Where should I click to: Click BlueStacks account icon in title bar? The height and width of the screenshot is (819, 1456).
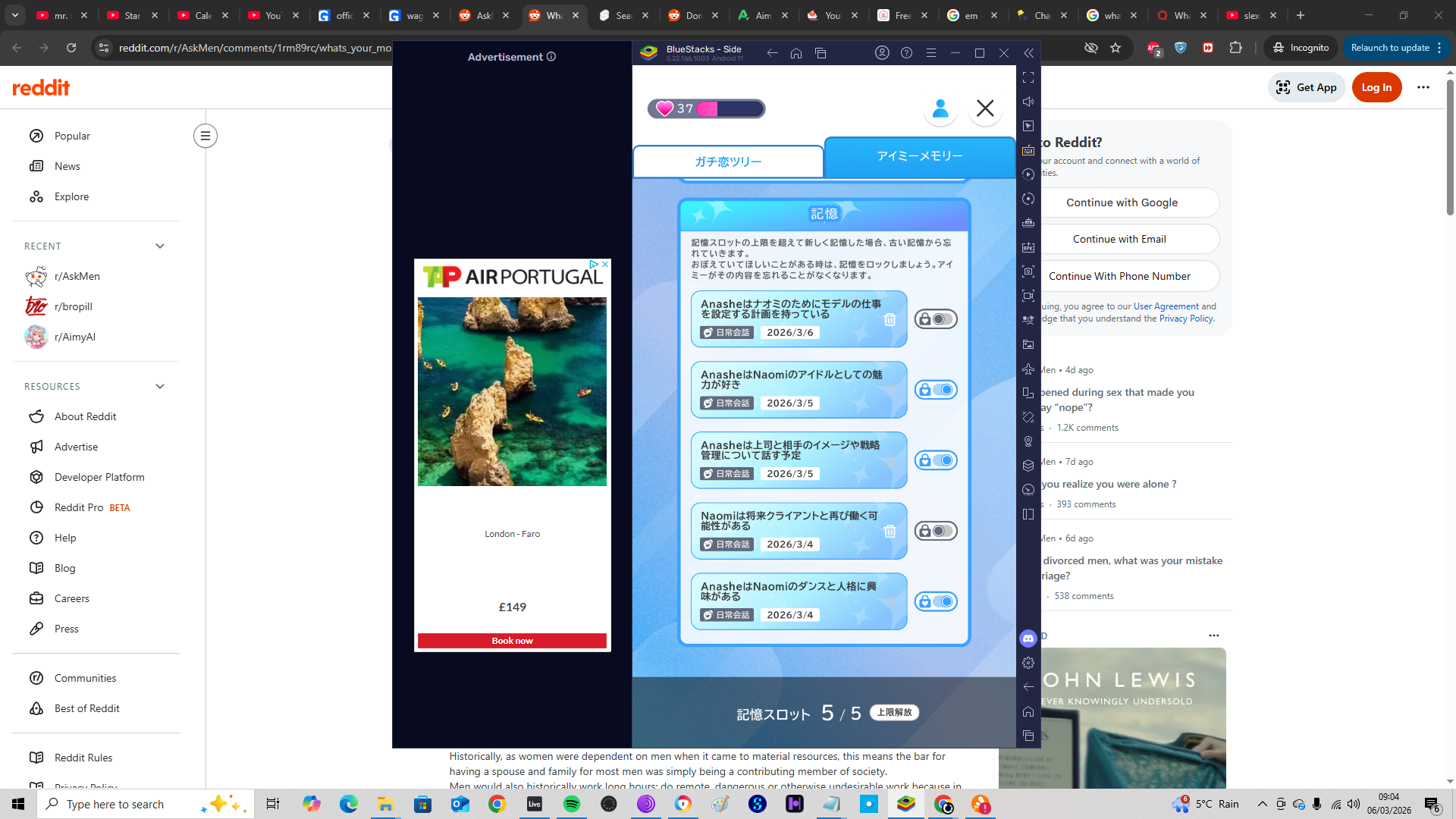tap(882, 53)
